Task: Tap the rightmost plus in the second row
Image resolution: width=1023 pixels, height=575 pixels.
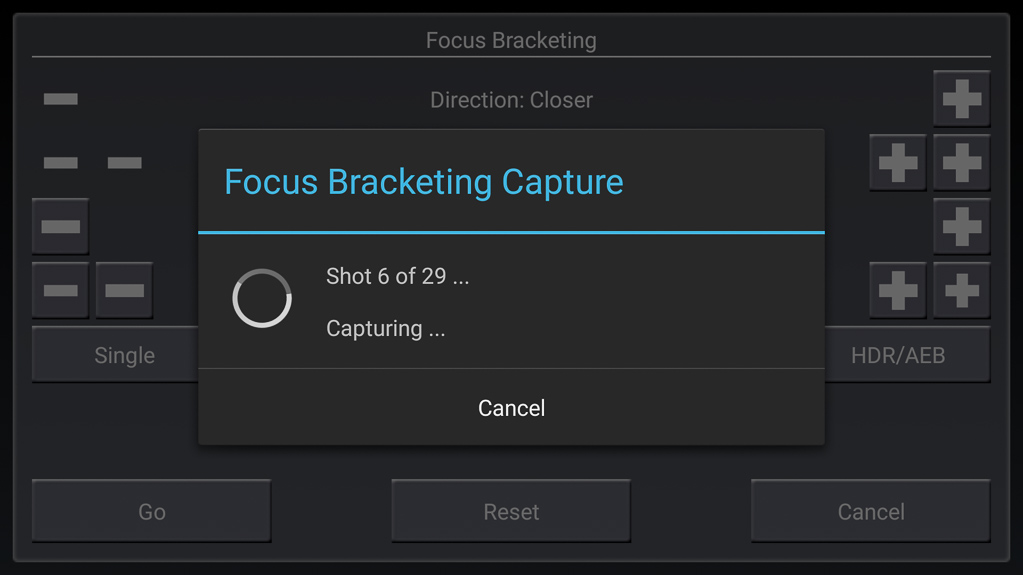Action: point(962,163)
